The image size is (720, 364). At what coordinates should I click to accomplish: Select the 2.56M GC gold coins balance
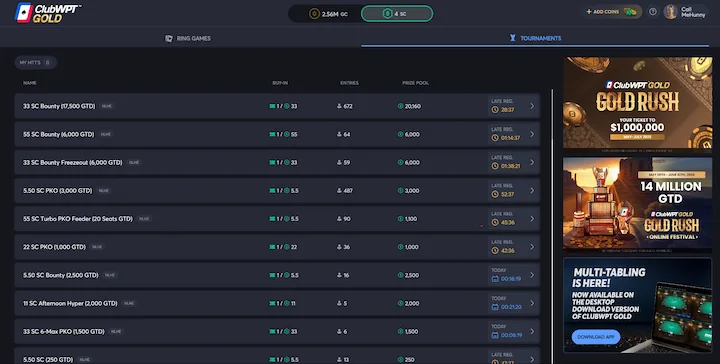tap(327, 14)
